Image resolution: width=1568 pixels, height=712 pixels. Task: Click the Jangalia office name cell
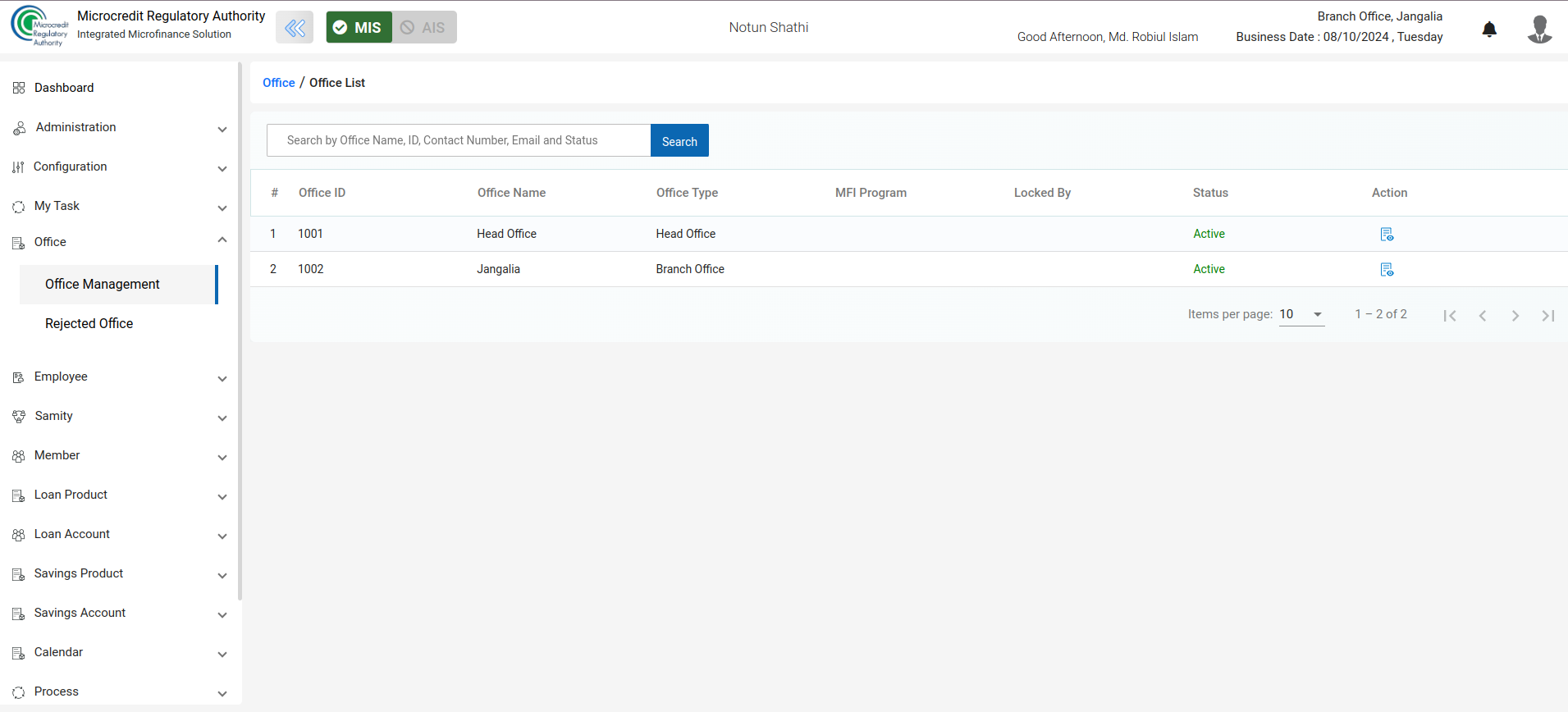click(x=498, y=269)
